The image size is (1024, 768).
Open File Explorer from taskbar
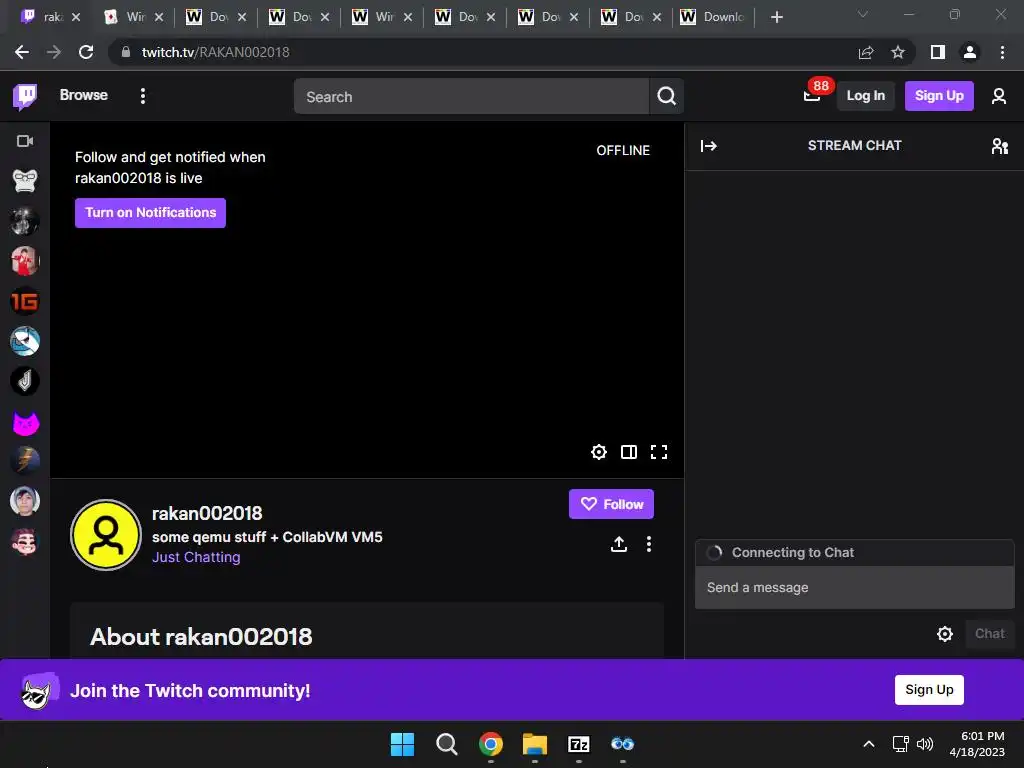pyautogui.click(x=534, y=744)
